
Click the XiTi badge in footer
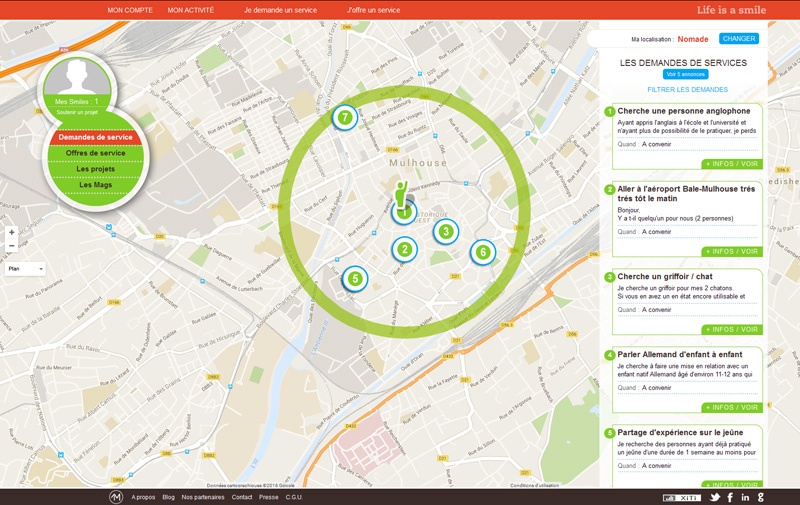click(x=682, y=498)
